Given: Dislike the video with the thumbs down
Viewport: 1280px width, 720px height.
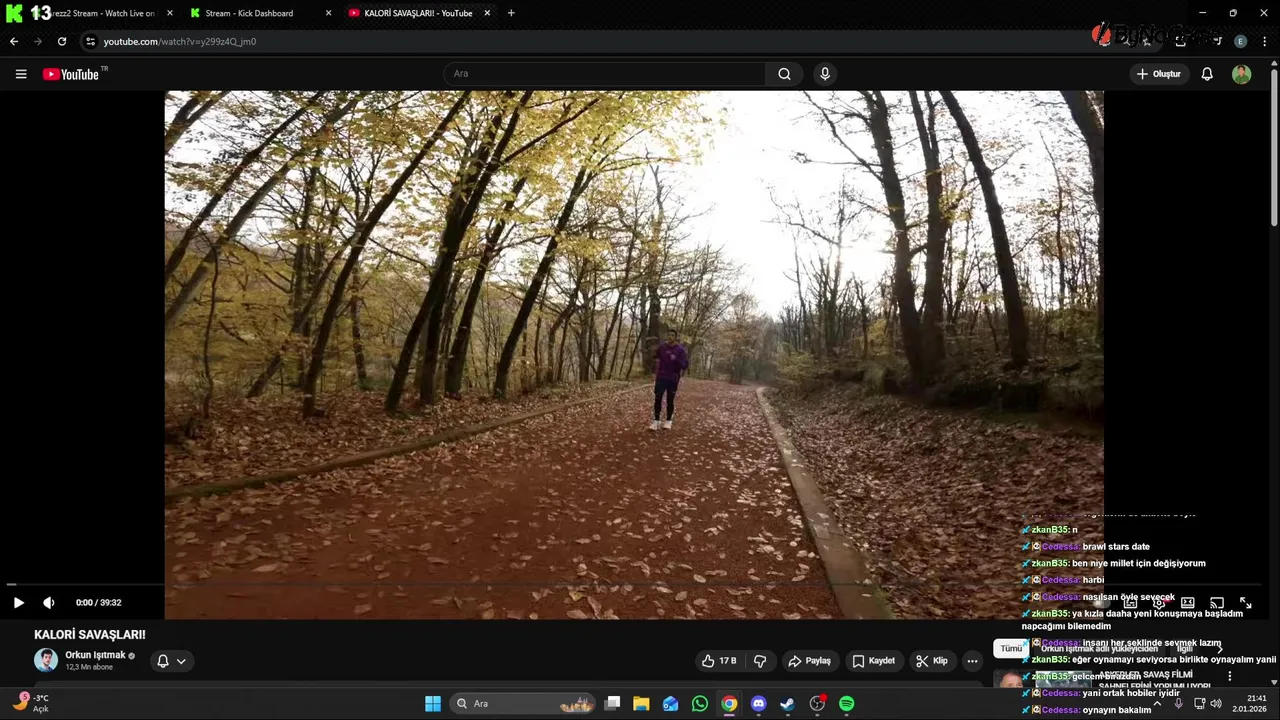Looking at the screenshot, I should [760, 661].
